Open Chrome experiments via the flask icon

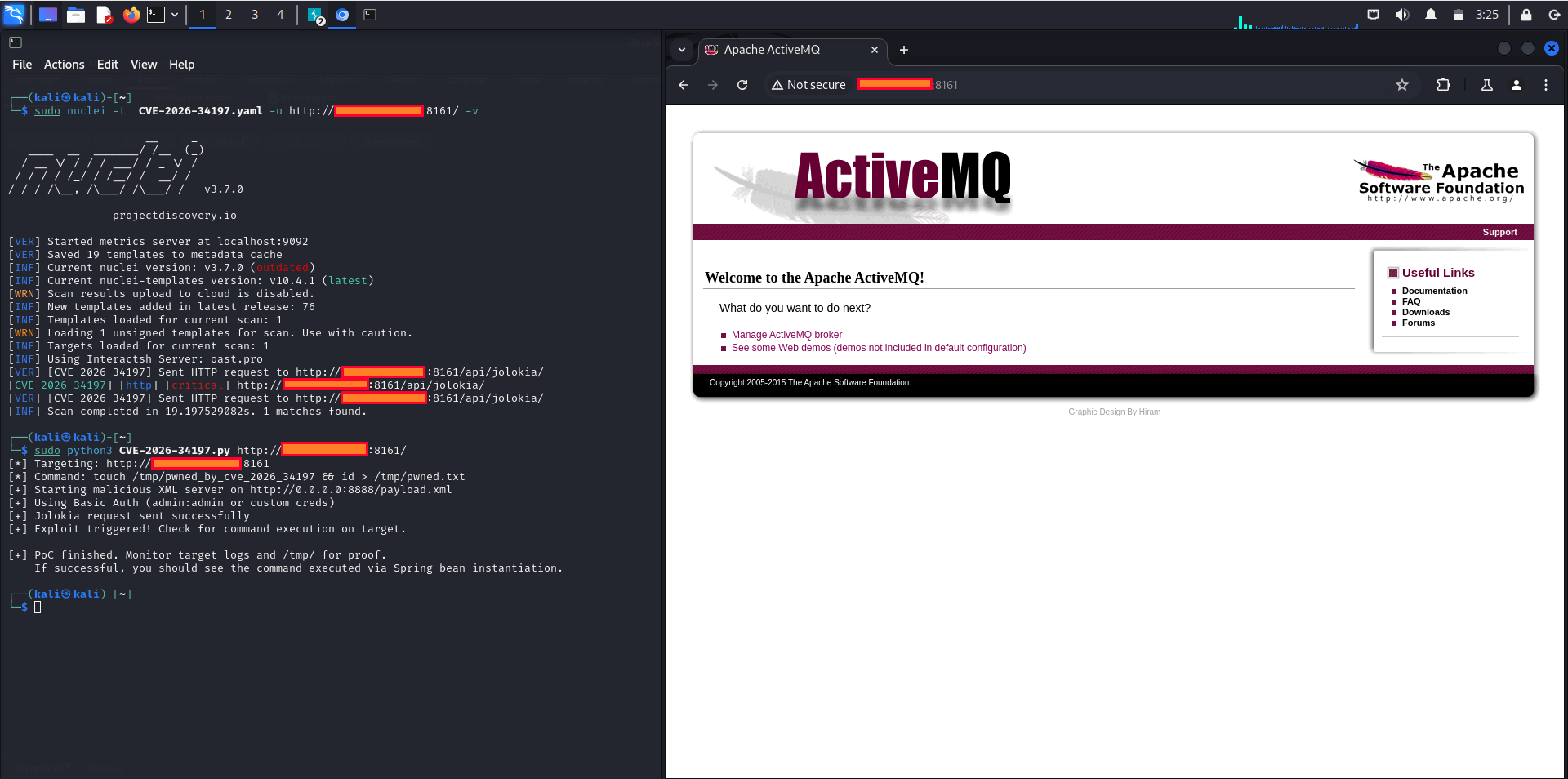coord(1486,85)
